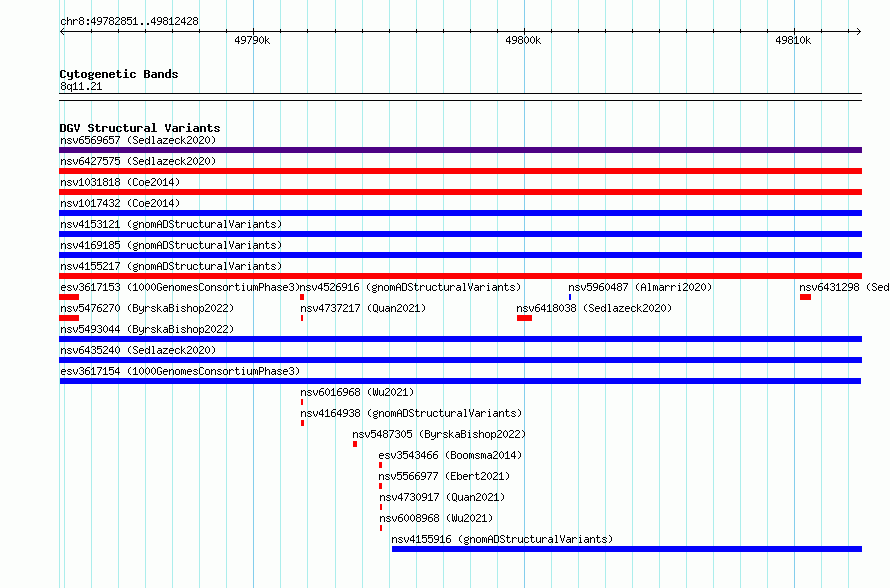Click the 8q11.21 band label
This screenshot has width=890, height=588.
[81, 86]
